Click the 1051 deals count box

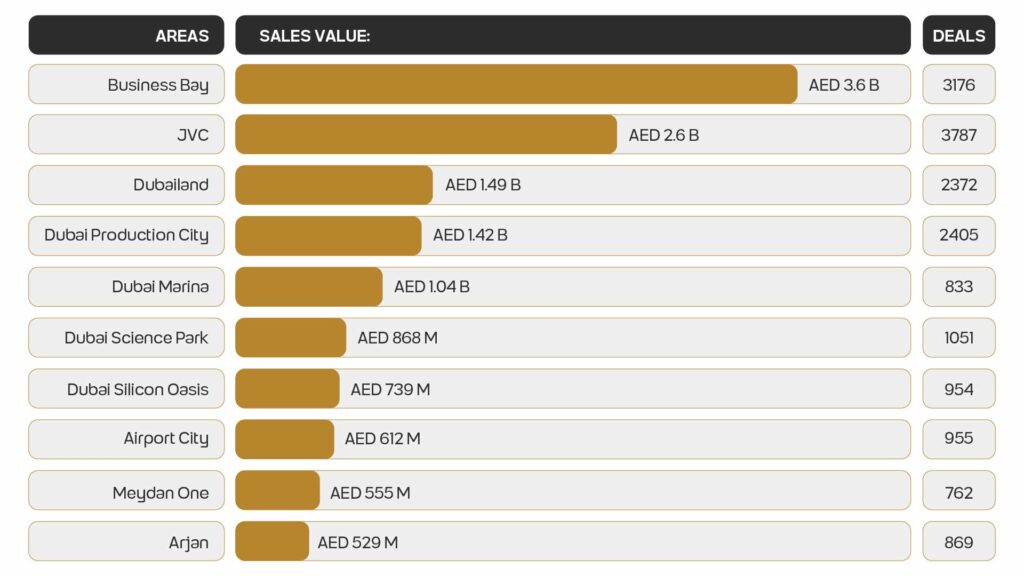[958, 338]
